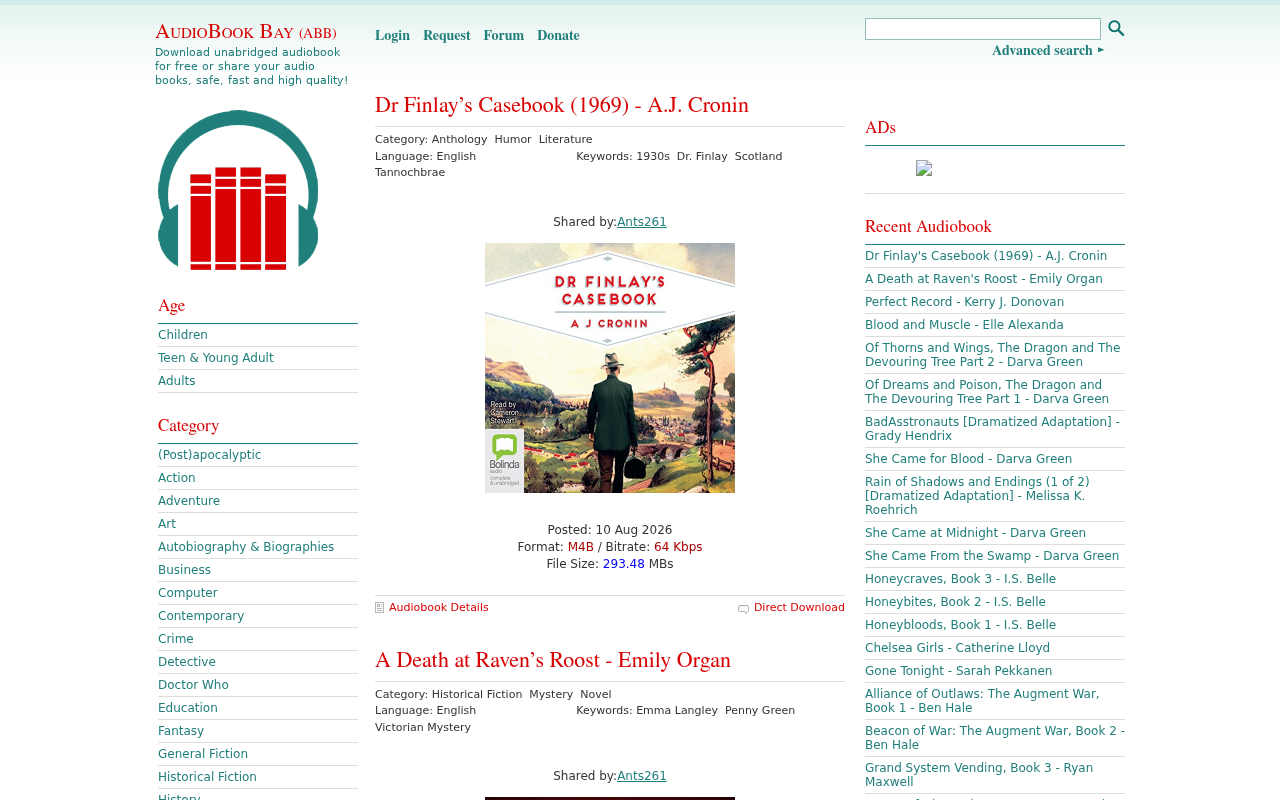Open Rain of Shadows and Endings link
1280x800 pixels.
coord(977,496)
